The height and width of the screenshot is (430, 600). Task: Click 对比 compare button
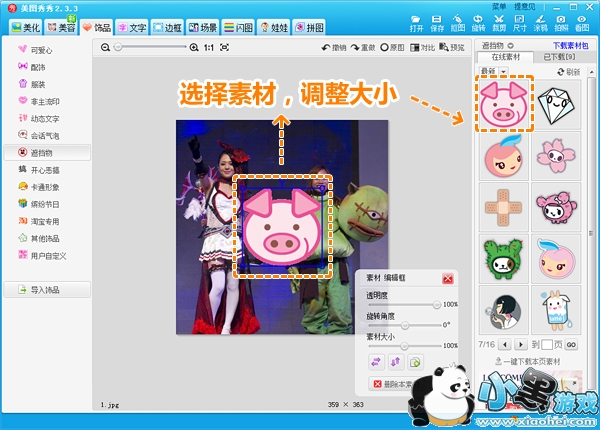click(422, 47)
